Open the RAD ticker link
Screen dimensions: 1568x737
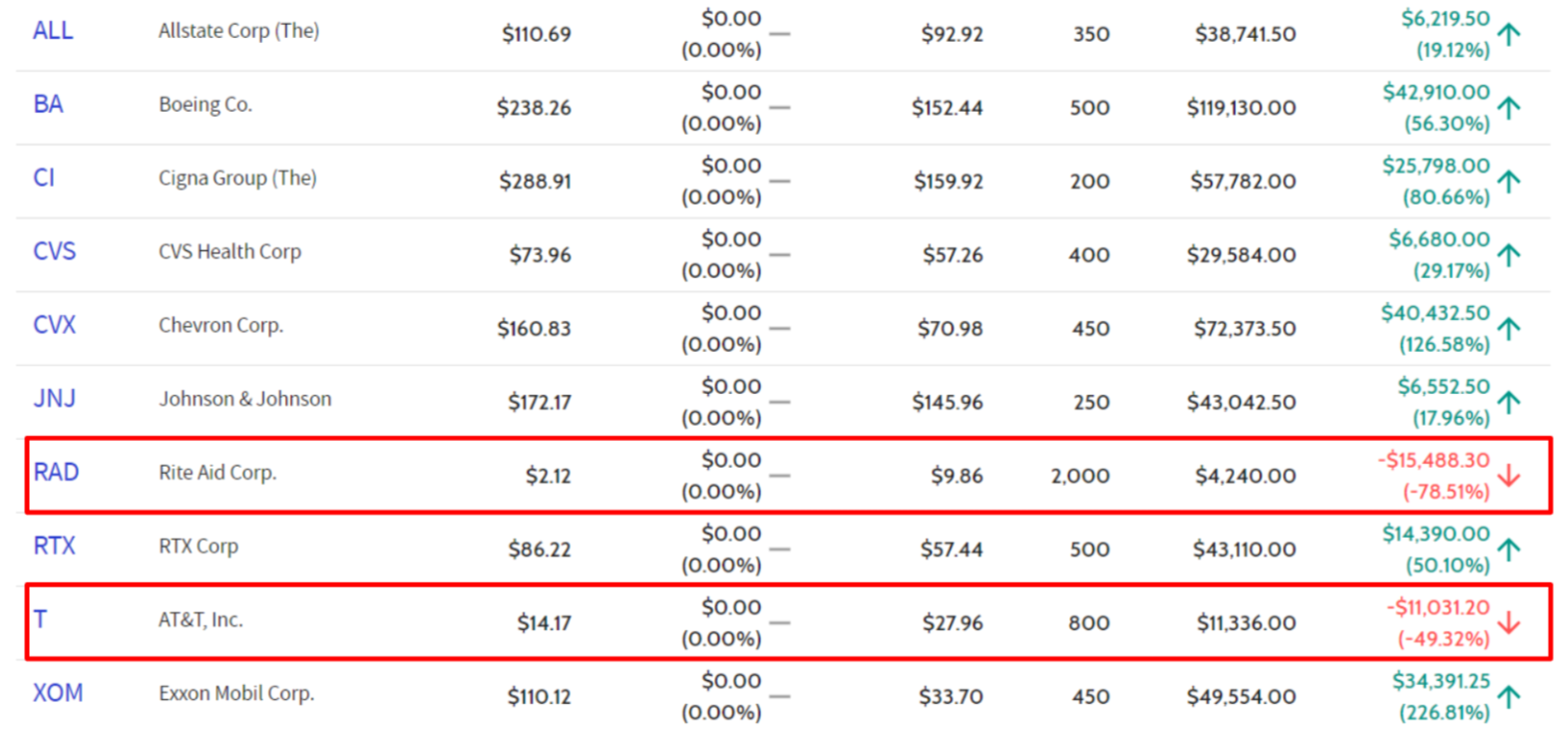click(56, 473)
